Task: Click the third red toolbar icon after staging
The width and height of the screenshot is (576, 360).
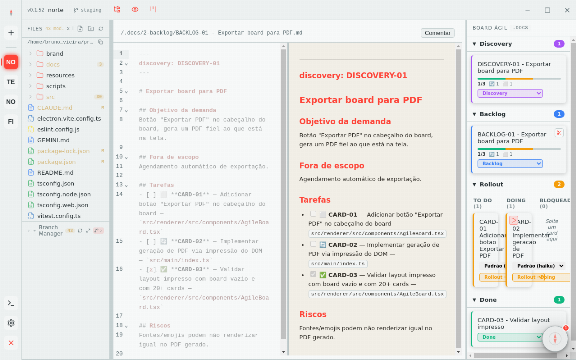Action: click(153, 10)
